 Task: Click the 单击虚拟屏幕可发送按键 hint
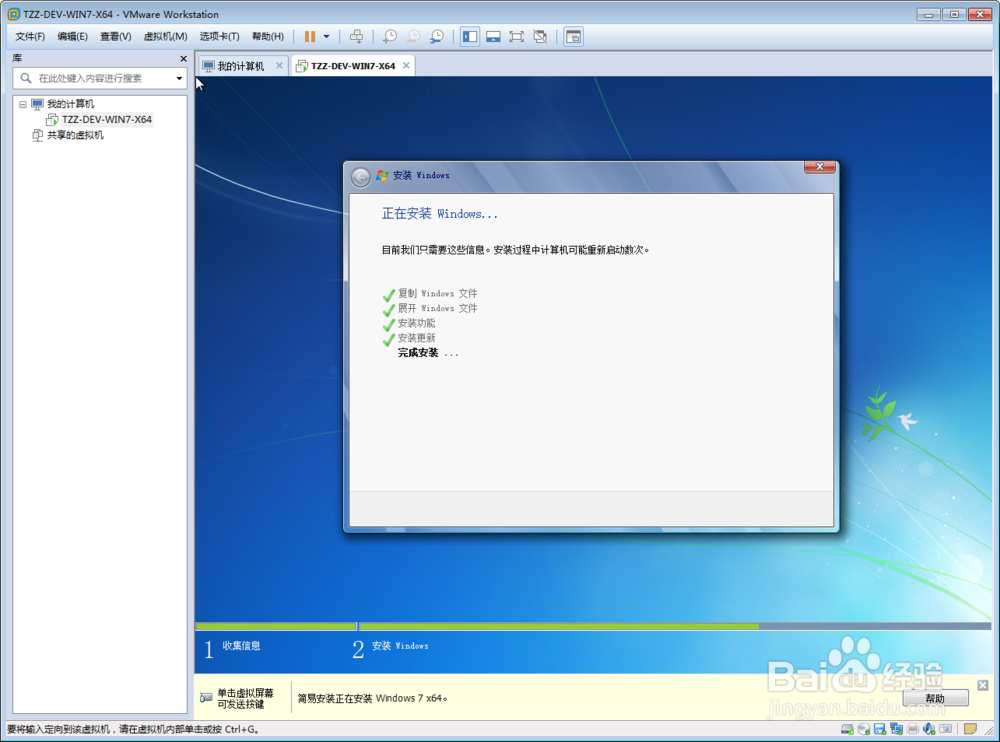coord(245,698)
